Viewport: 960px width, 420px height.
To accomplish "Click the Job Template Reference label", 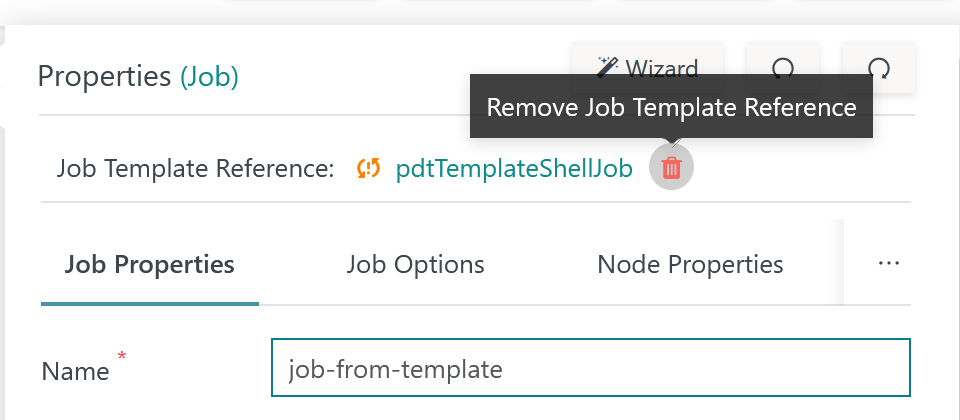I will (x=195, y=168).
